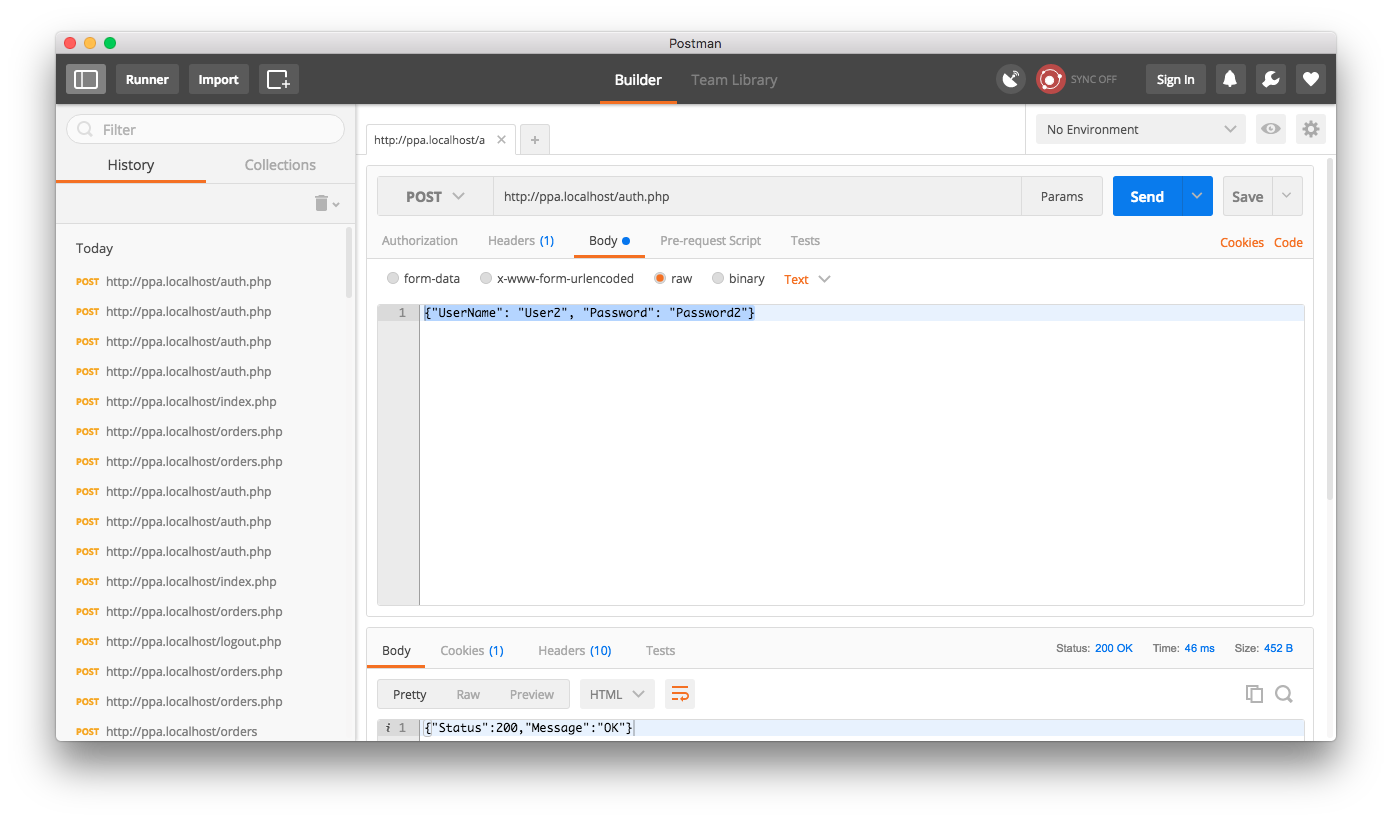The image size is (1392, 821).
Task: Toggle the sidebar panel icon
Action: [86, 79]
